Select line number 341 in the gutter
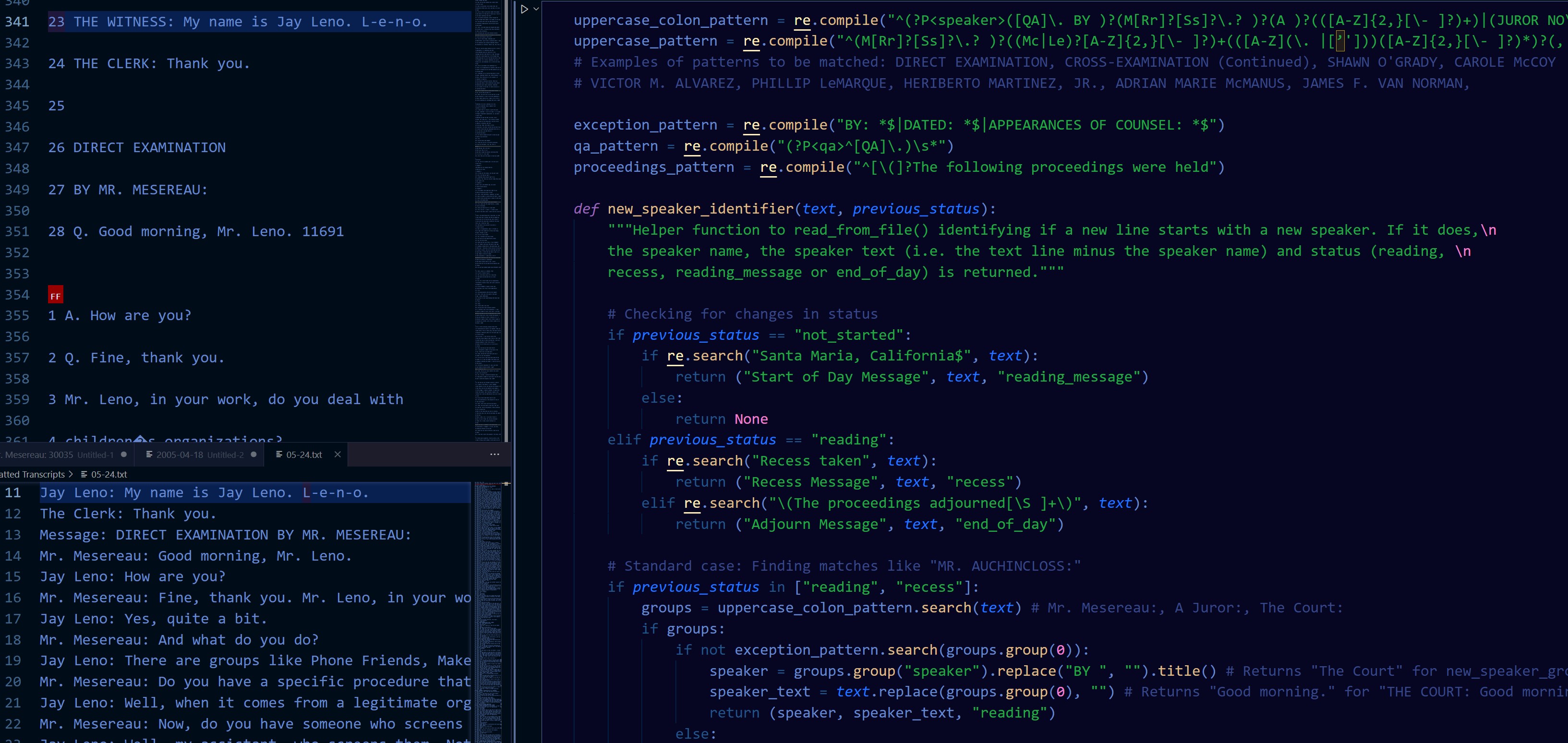This screenshot has height=743, width=1568. pyautogui.click(x=17, y=21)
